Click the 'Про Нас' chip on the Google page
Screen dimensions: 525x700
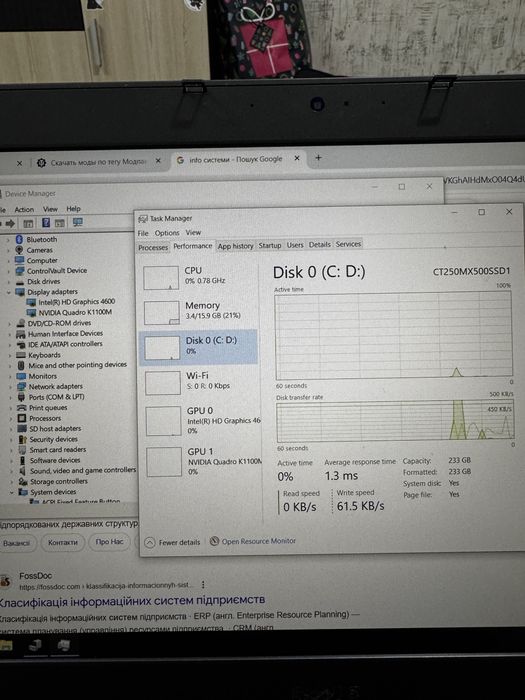(109, 542)
